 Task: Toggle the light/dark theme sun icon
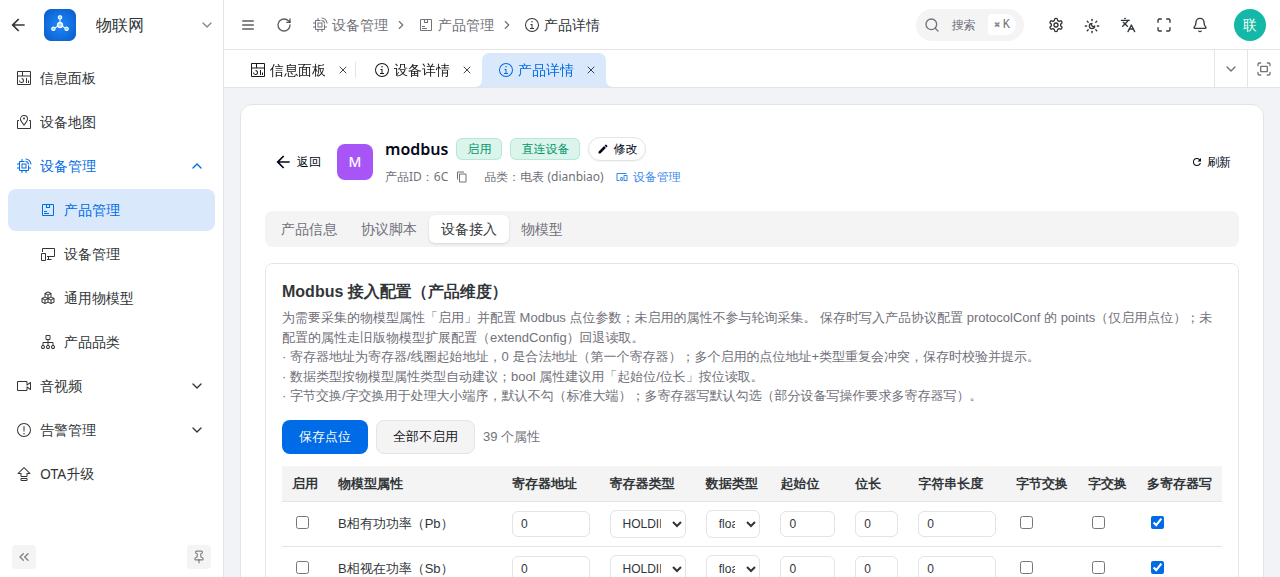1092,25
